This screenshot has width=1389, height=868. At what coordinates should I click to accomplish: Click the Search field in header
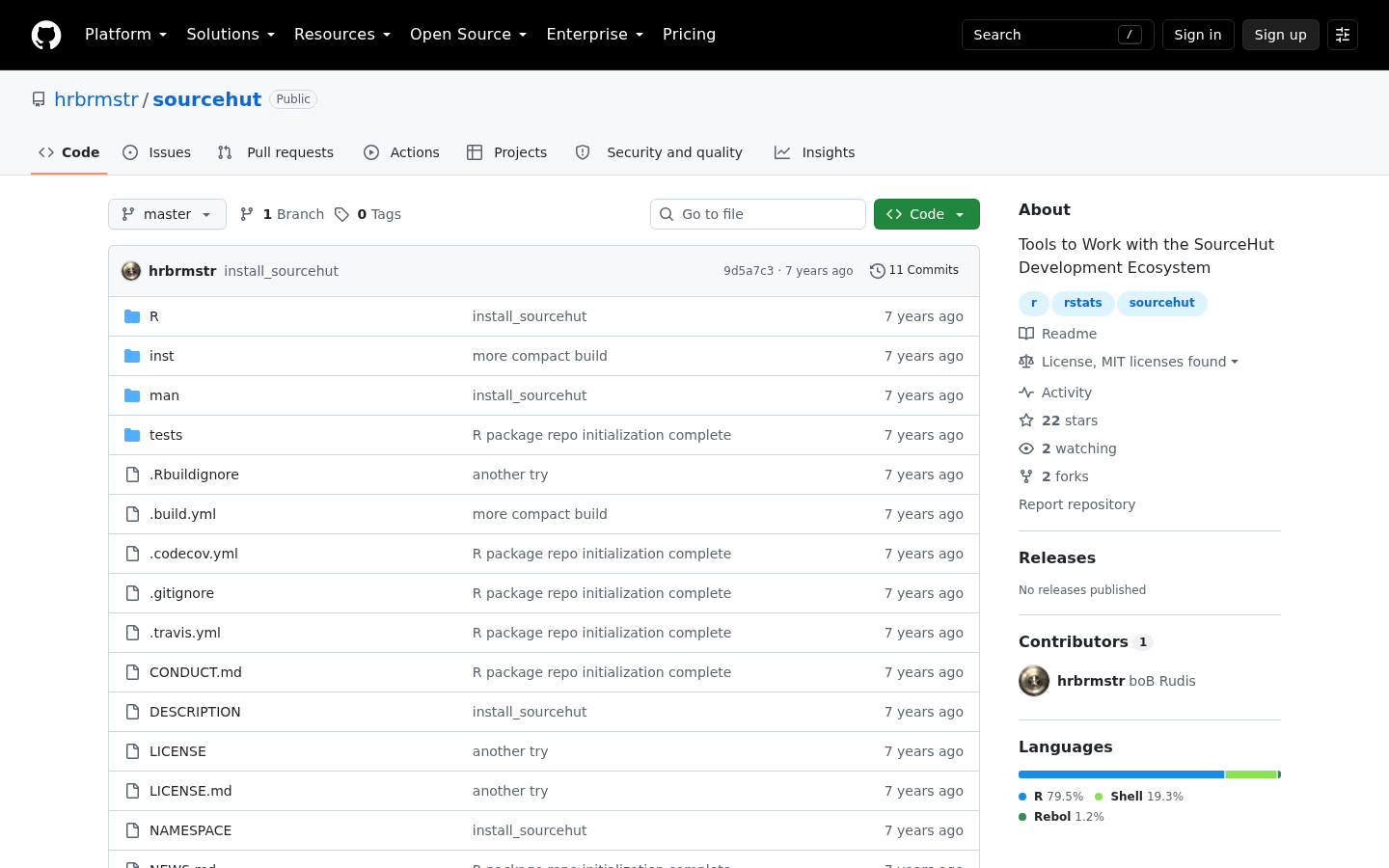(x=1058, y=35)
